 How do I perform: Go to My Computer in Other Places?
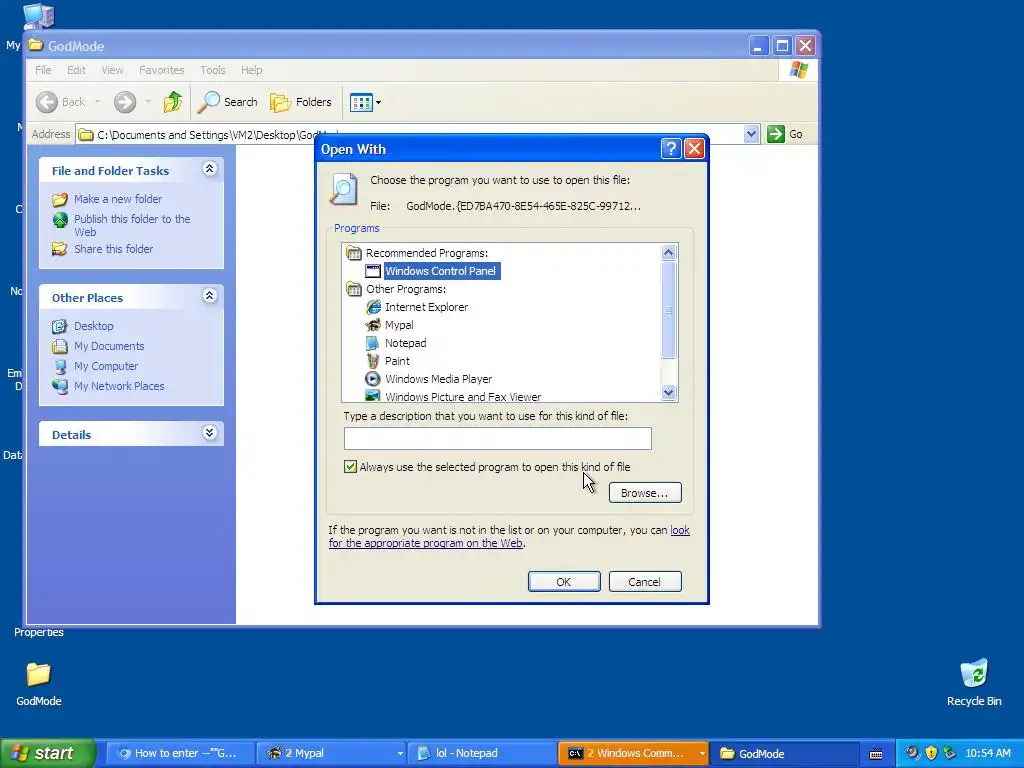(x=106, y=366)
